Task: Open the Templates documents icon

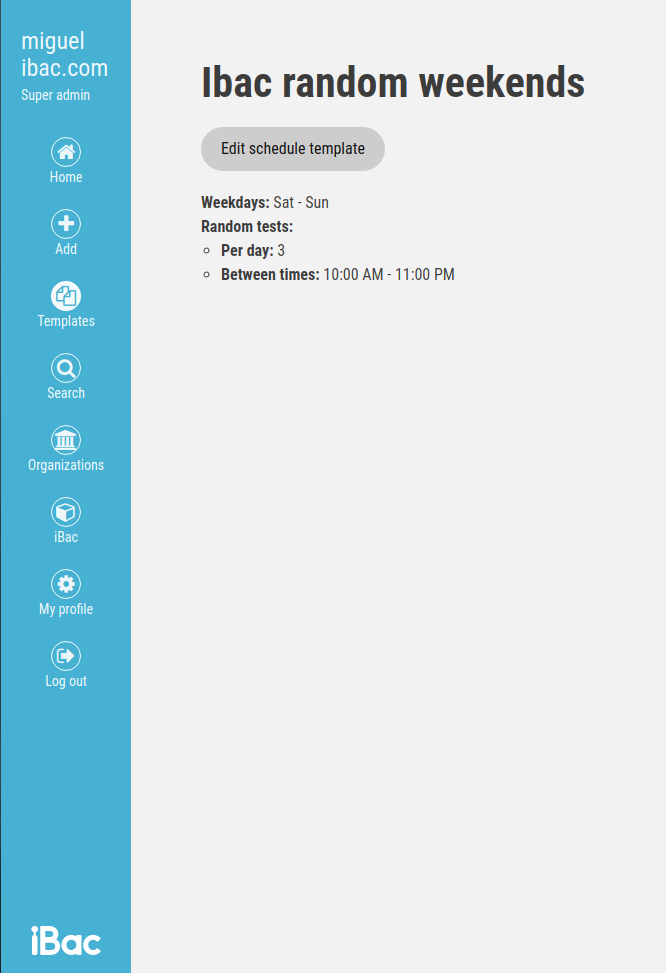Action: tap(66, 296)
